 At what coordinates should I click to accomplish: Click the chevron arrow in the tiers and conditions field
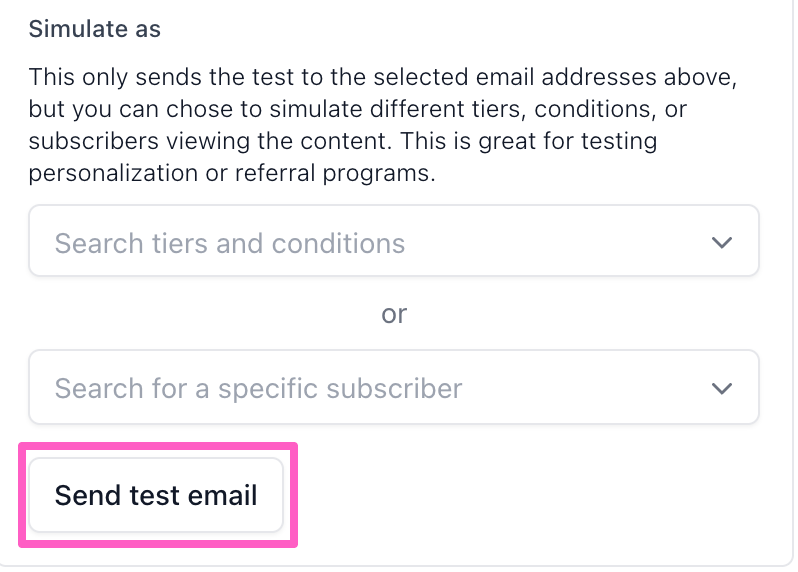click(x=721, y=242)
